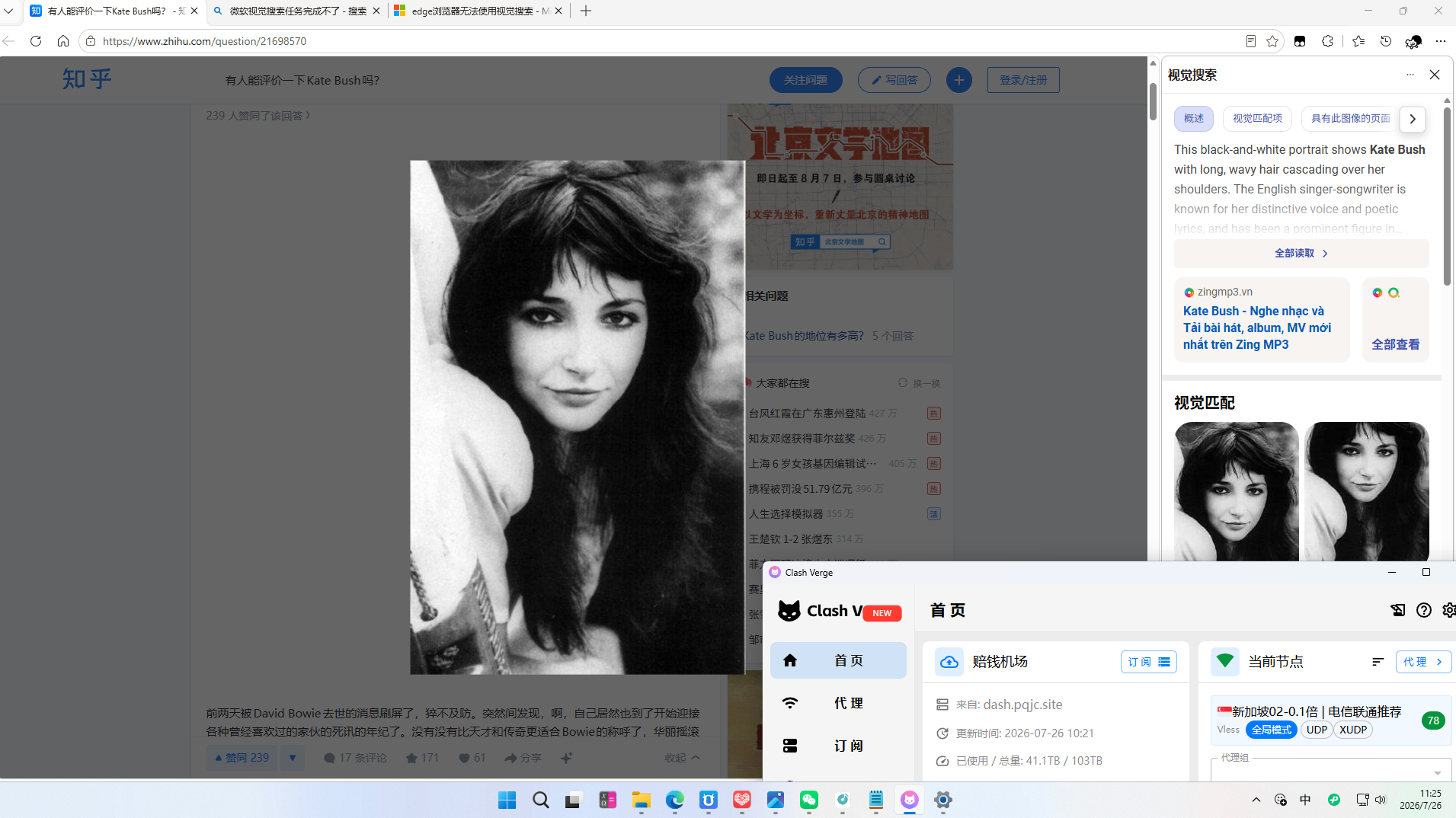The width and height of the screenshot is (1456, 818).
Task: Click the 关注问题 button
Action: point(805,80)
